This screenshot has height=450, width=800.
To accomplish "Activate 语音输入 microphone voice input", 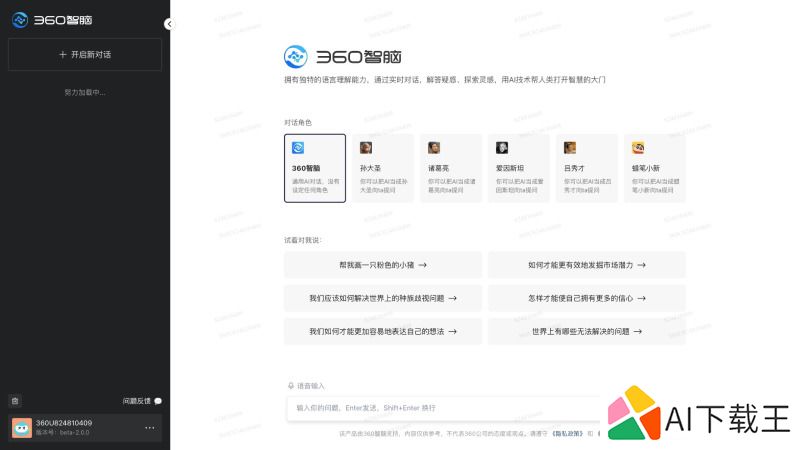I will click(306, 386).
